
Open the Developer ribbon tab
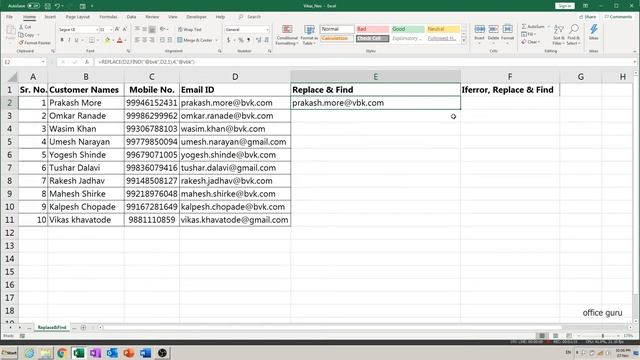[196, 17]
